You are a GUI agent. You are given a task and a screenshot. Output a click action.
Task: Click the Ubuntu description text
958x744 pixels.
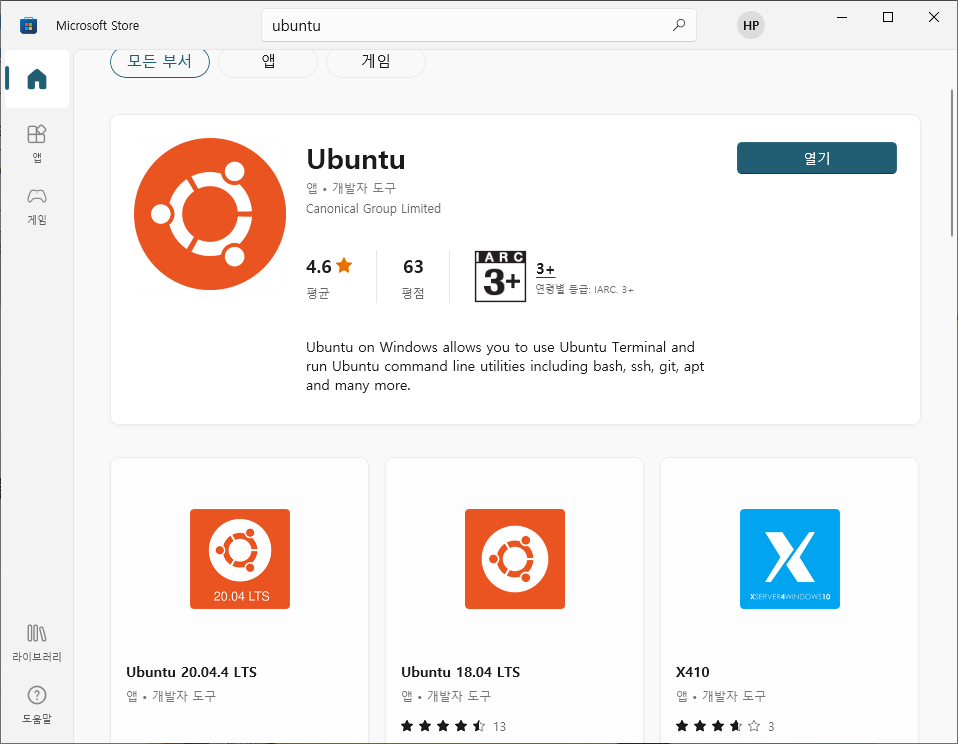coord(505,366)
